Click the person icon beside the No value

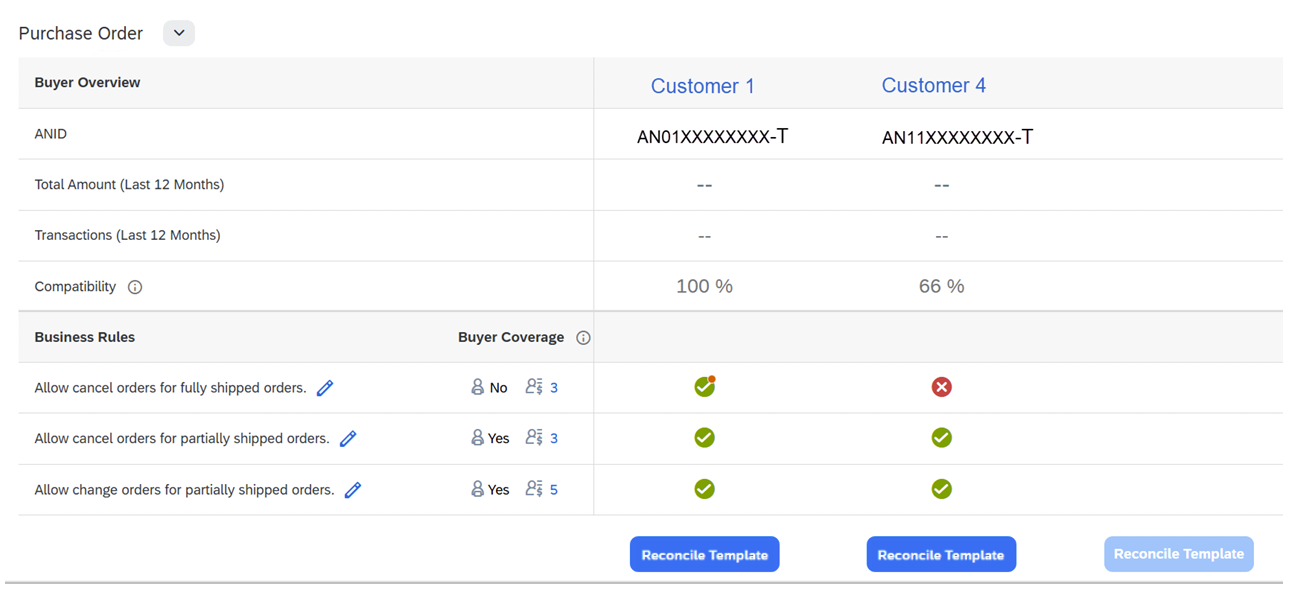click(477, 386)
